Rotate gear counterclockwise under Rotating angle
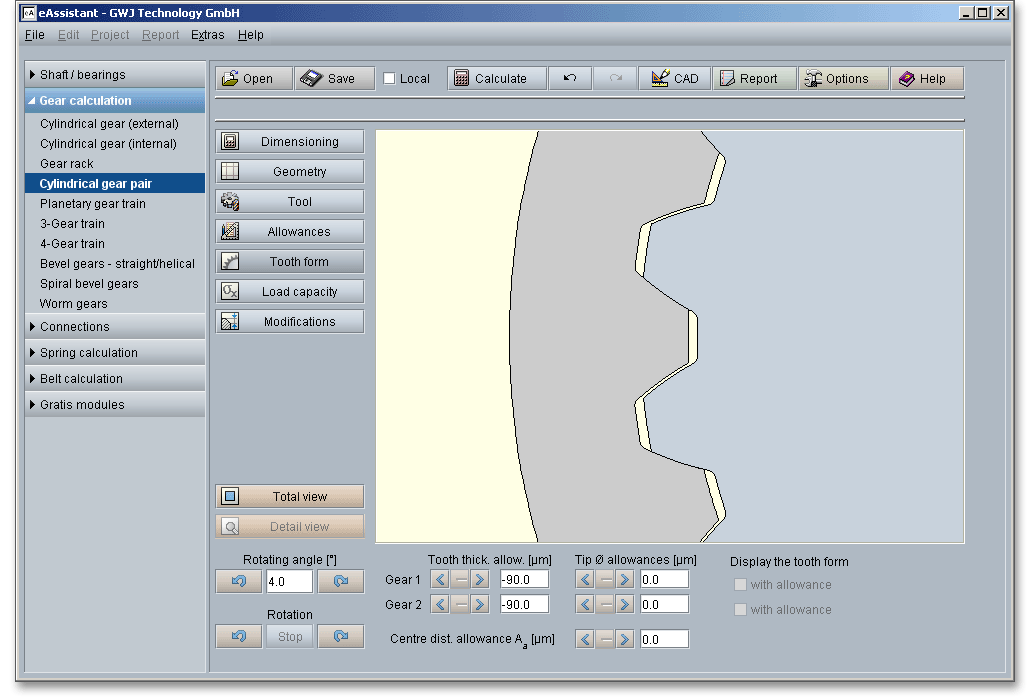Image resolution: width=1030 pixels, height=697 pixels. click(239, 582)
